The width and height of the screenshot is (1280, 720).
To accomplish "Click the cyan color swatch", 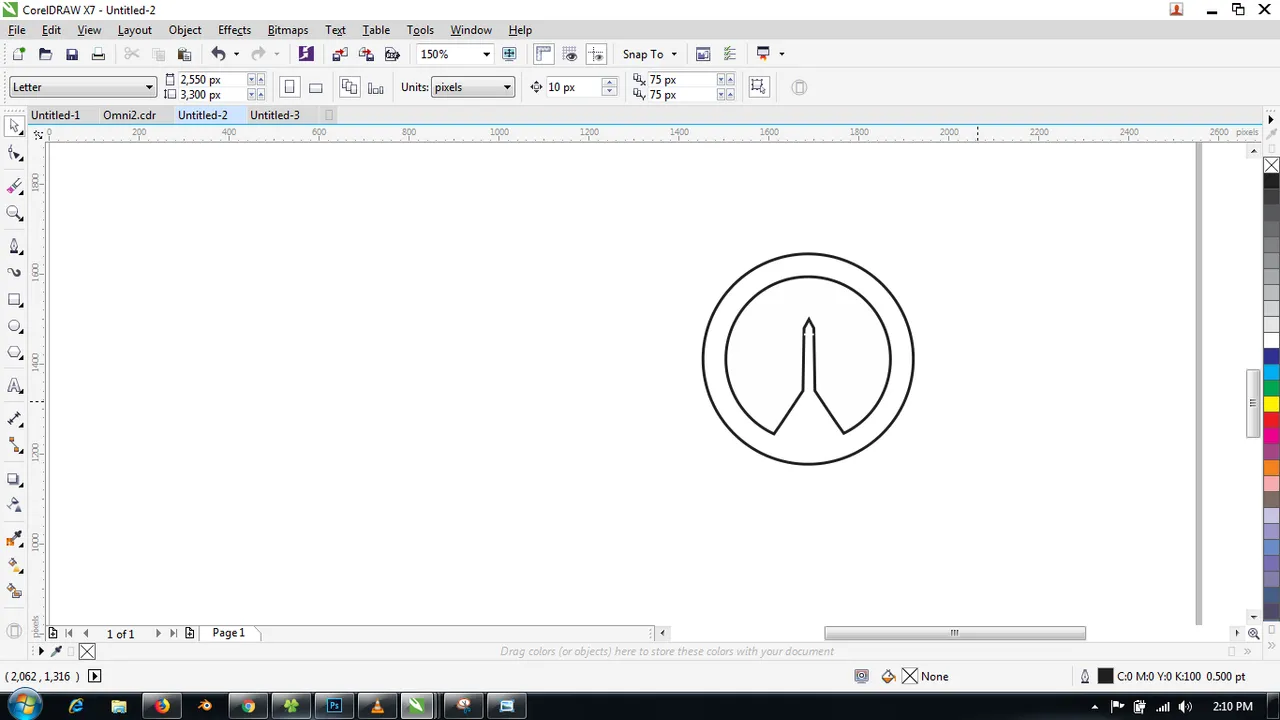I will (1271, 372).
